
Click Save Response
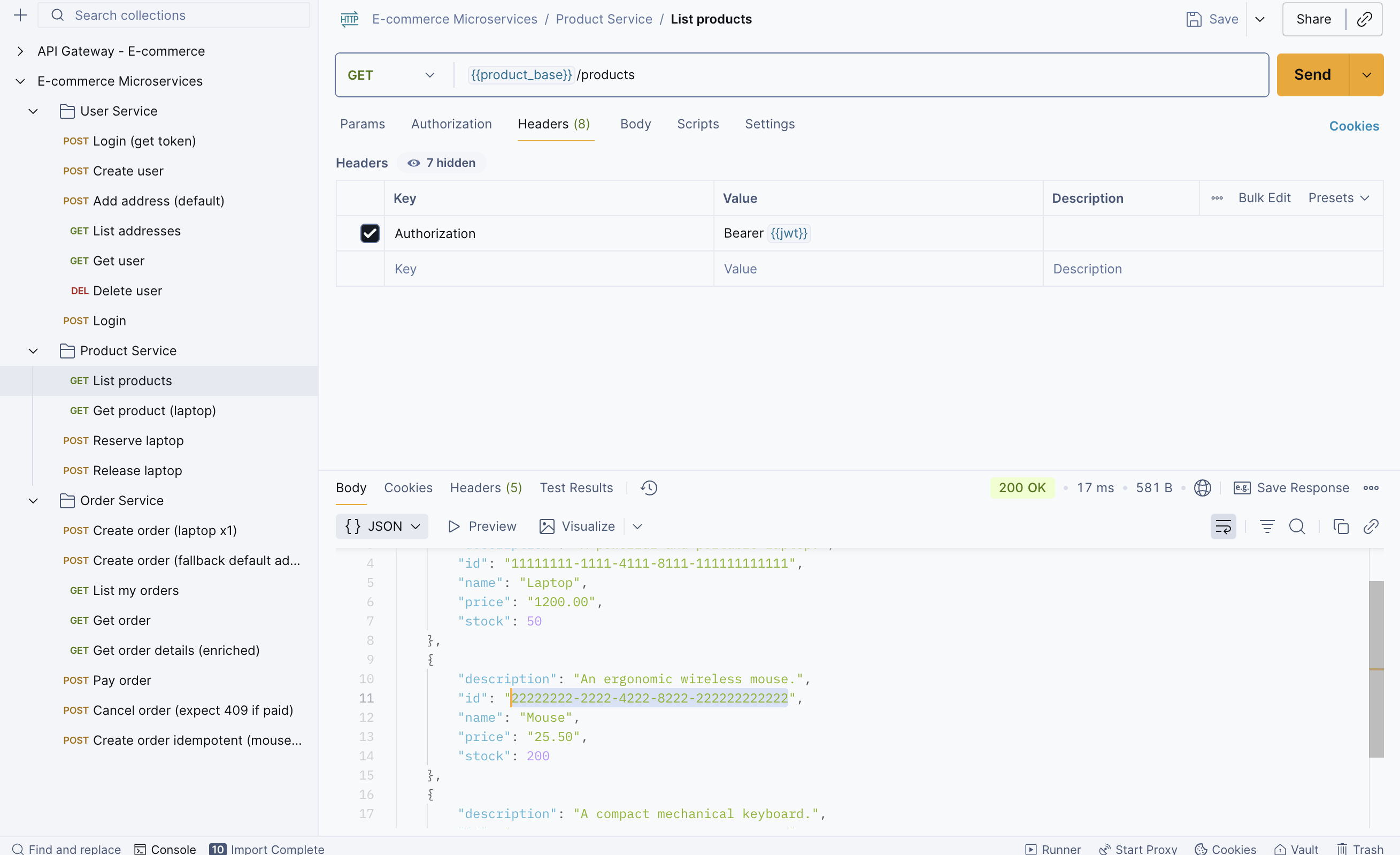1302,488
